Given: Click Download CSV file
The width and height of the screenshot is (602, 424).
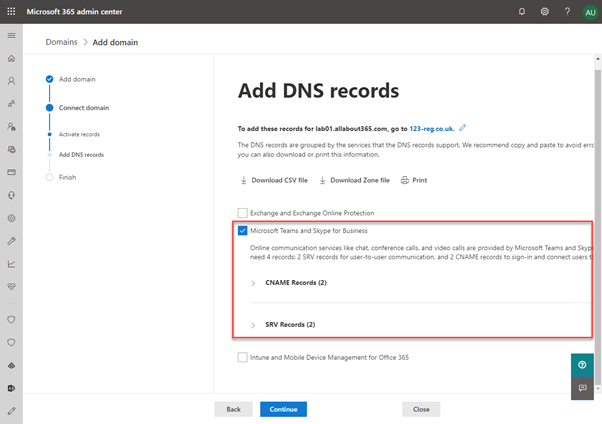Looking at the screenshot, I should click(x=274, y=180).
